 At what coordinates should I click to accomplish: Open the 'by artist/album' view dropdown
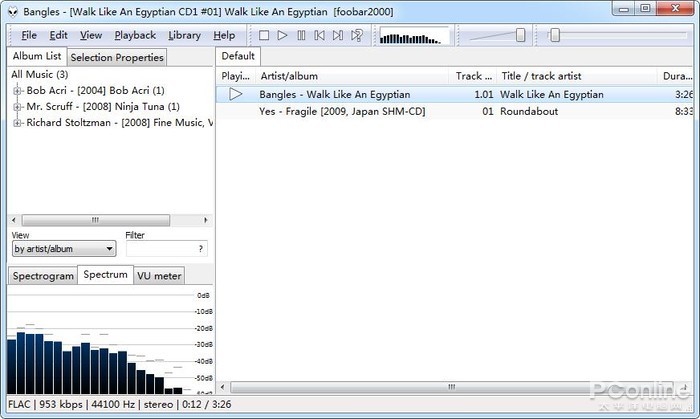pos(64,249)
